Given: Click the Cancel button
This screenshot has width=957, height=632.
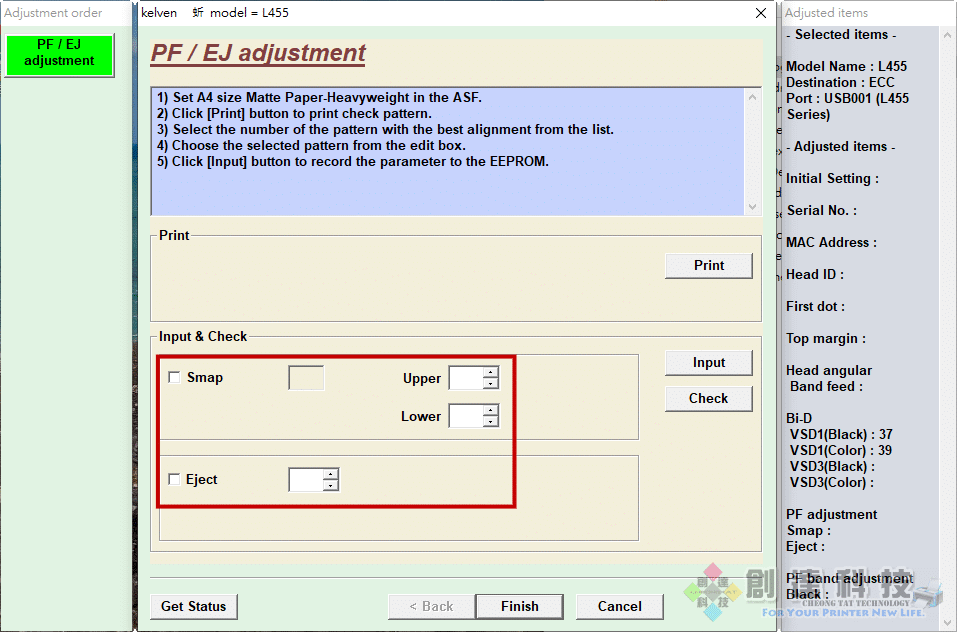Looking at the screenshot, I should pos(619,606).
